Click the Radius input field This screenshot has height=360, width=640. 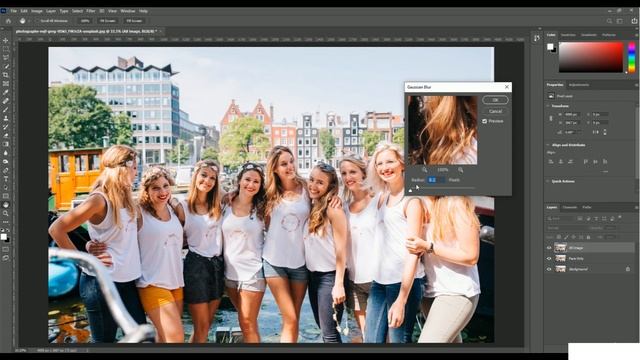point(436,180)
